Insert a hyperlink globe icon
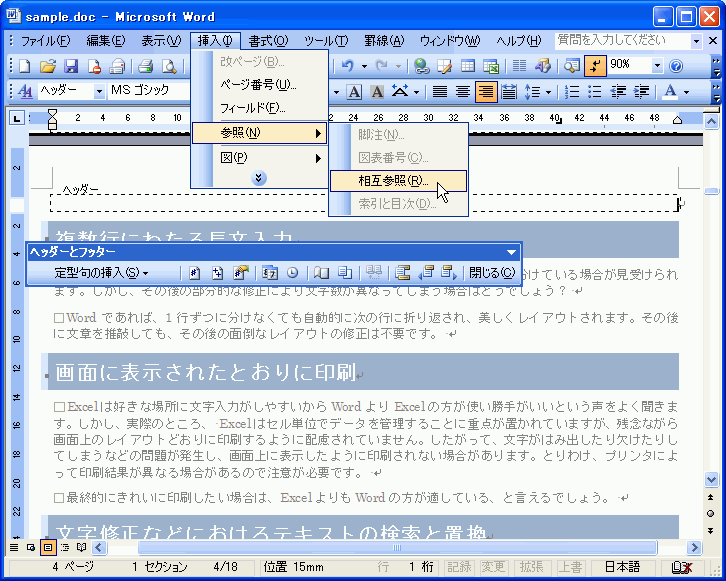This screenshot has height=581, width=726. click(421, 66)
